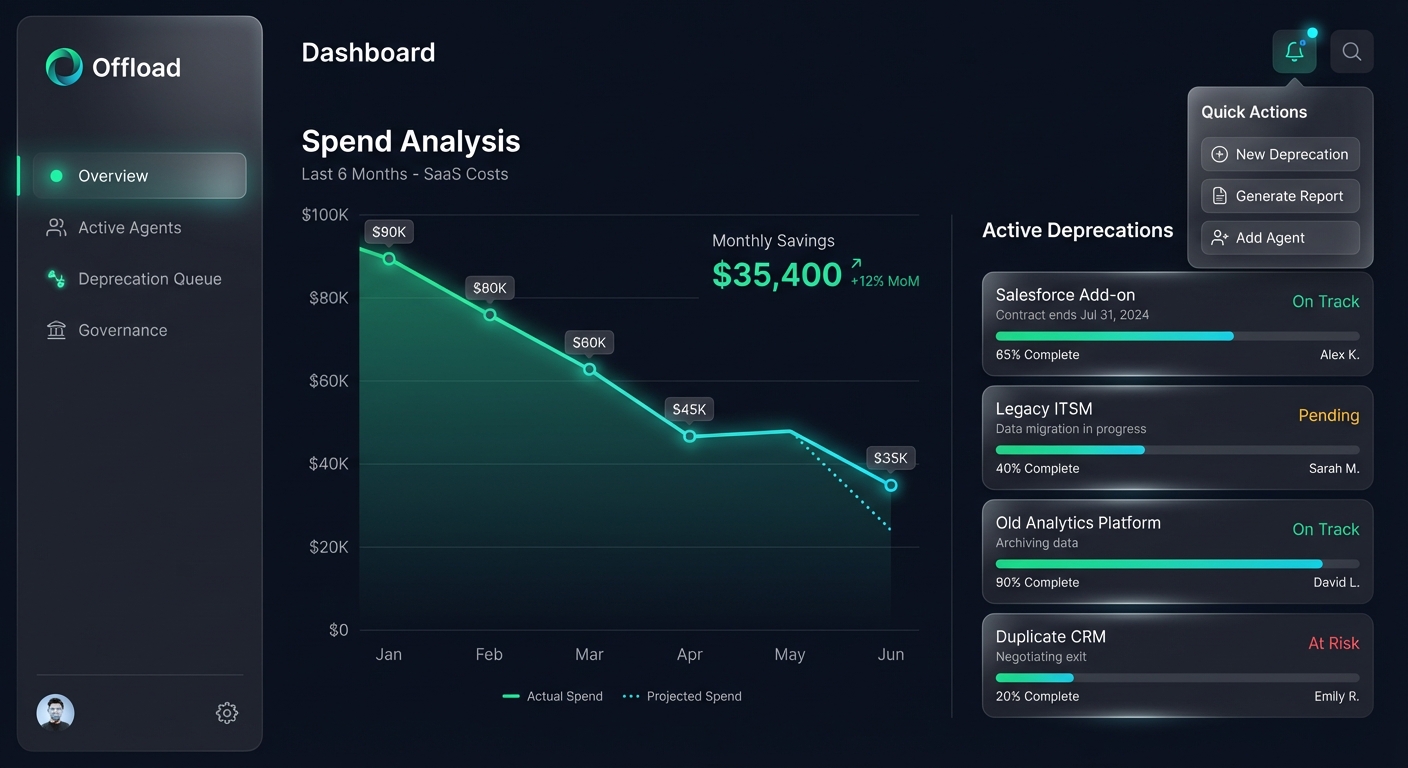Click the document icon beside Generate Report

pyautogui.click(x=1219, y=196)
